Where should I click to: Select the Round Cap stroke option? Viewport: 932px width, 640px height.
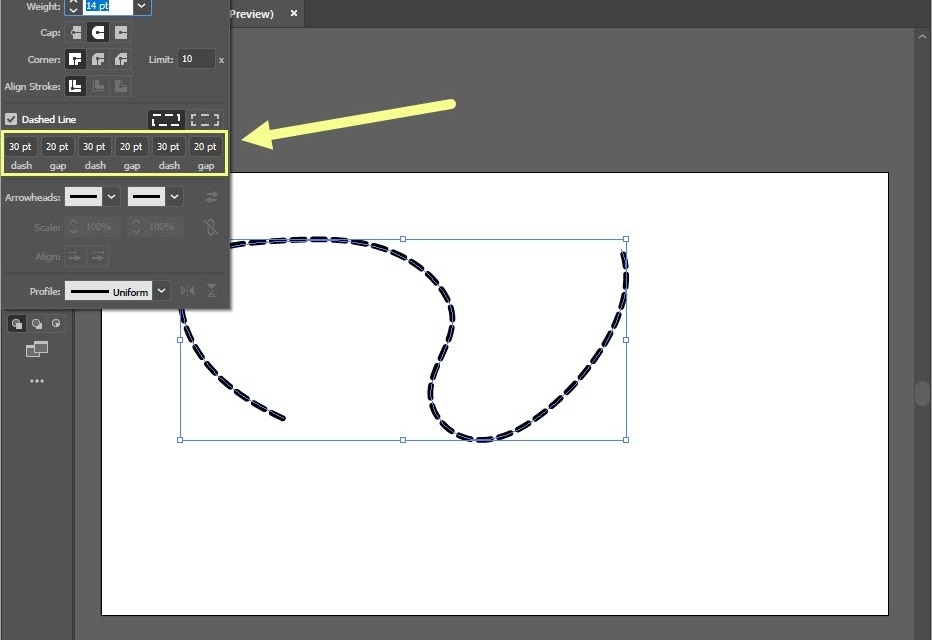click(99, 33)
